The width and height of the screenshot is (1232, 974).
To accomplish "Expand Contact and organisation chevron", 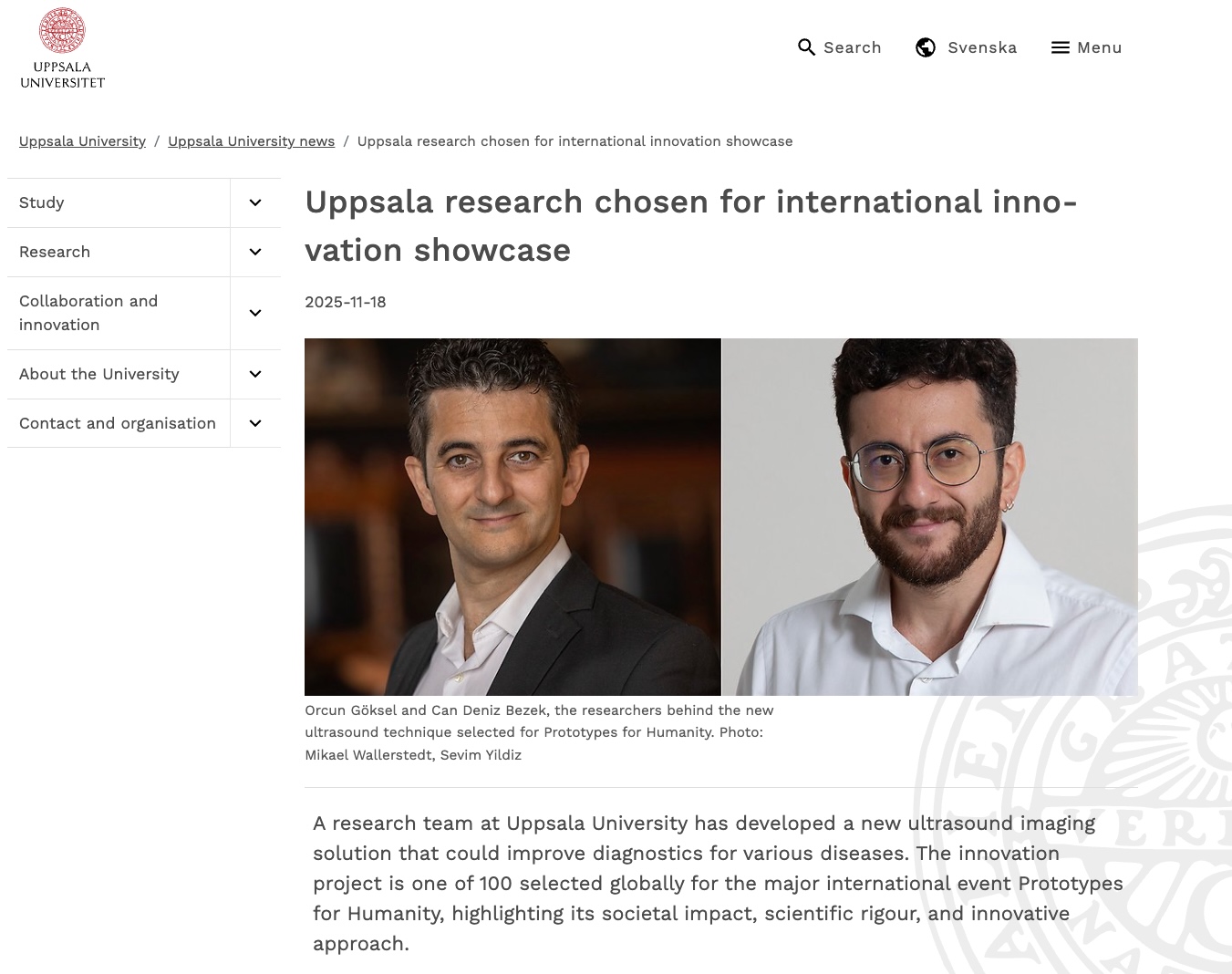I will [x=255, y=423].
